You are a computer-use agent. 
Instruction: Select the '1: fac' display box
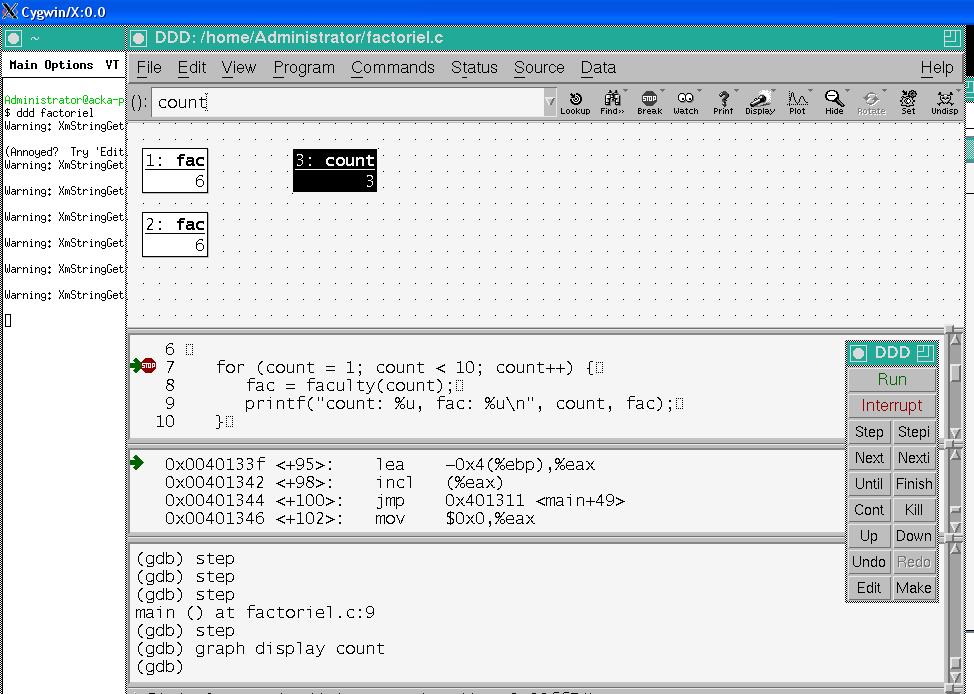(175, 170)
